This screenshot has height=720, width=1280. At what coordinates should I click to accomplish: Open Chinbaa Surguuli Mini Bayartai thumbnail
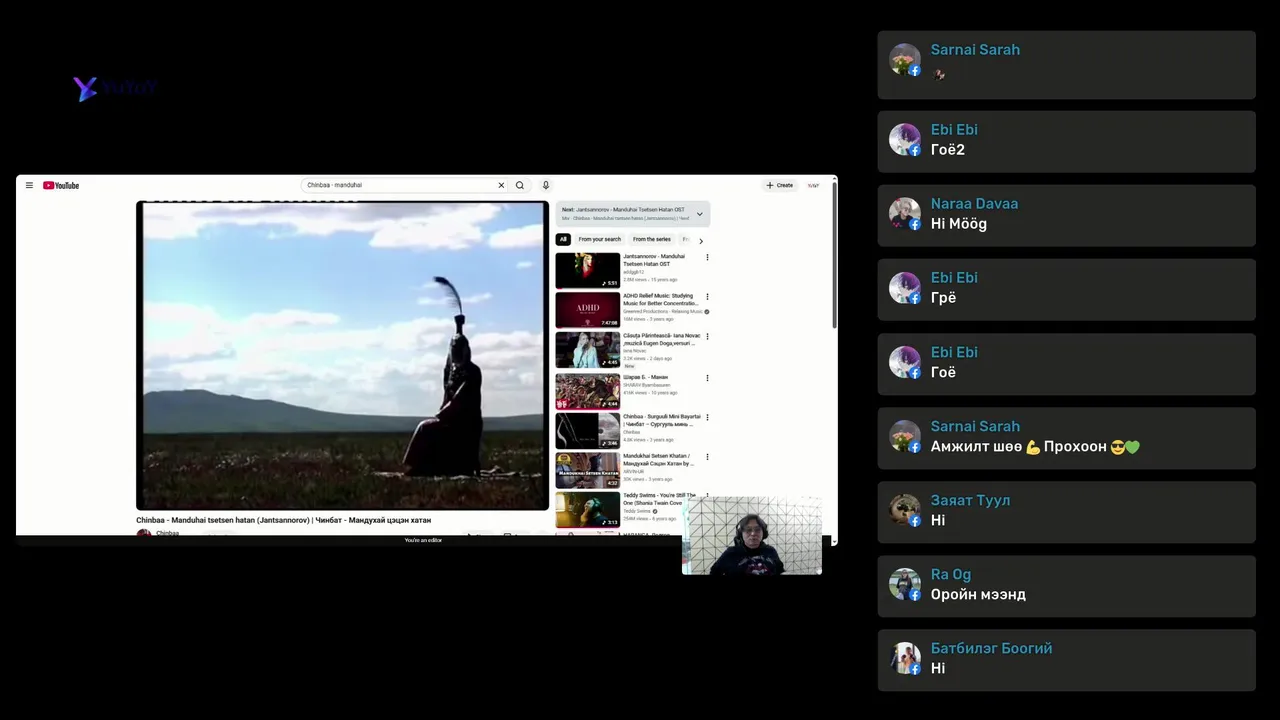click(x=588, y=431)
